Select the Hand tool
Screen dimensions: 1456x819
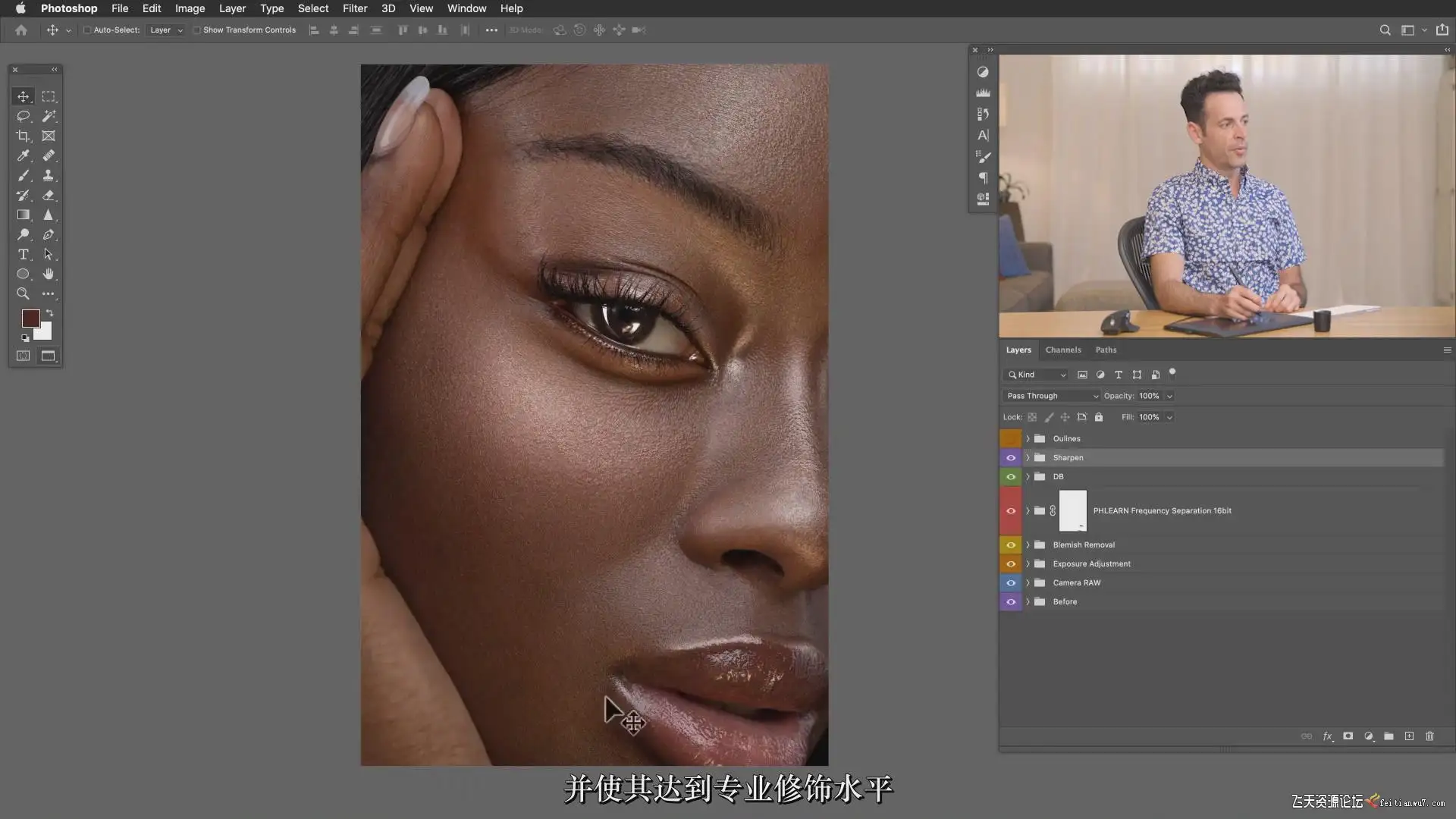(x=49, y=275)
